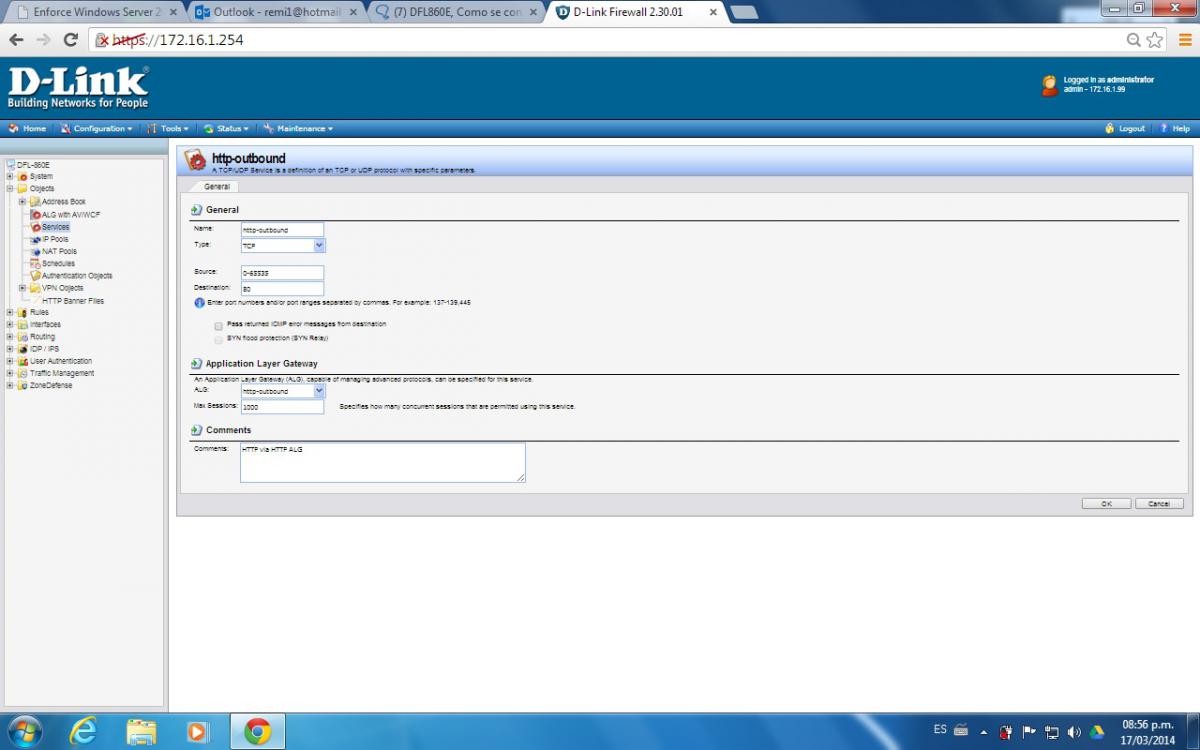
Task: Expand the VPN Objects node
Action: 23,288
